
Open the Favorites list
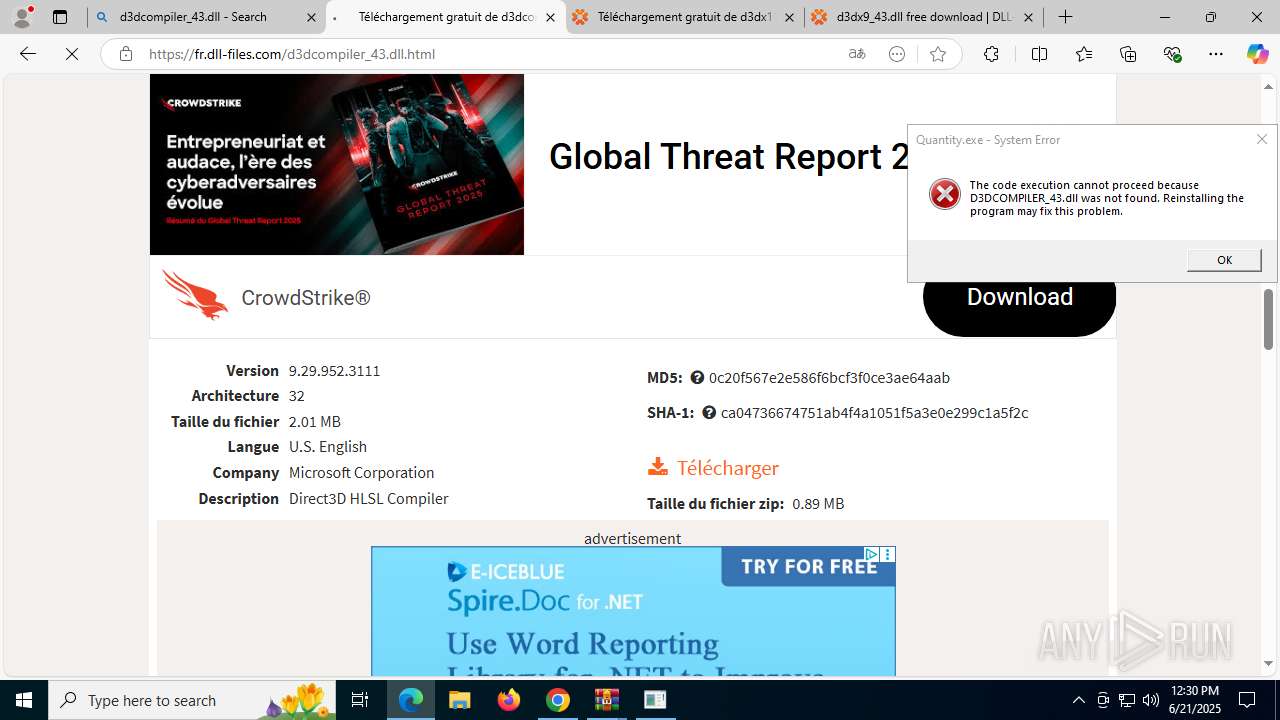[x=1084, y=54]
